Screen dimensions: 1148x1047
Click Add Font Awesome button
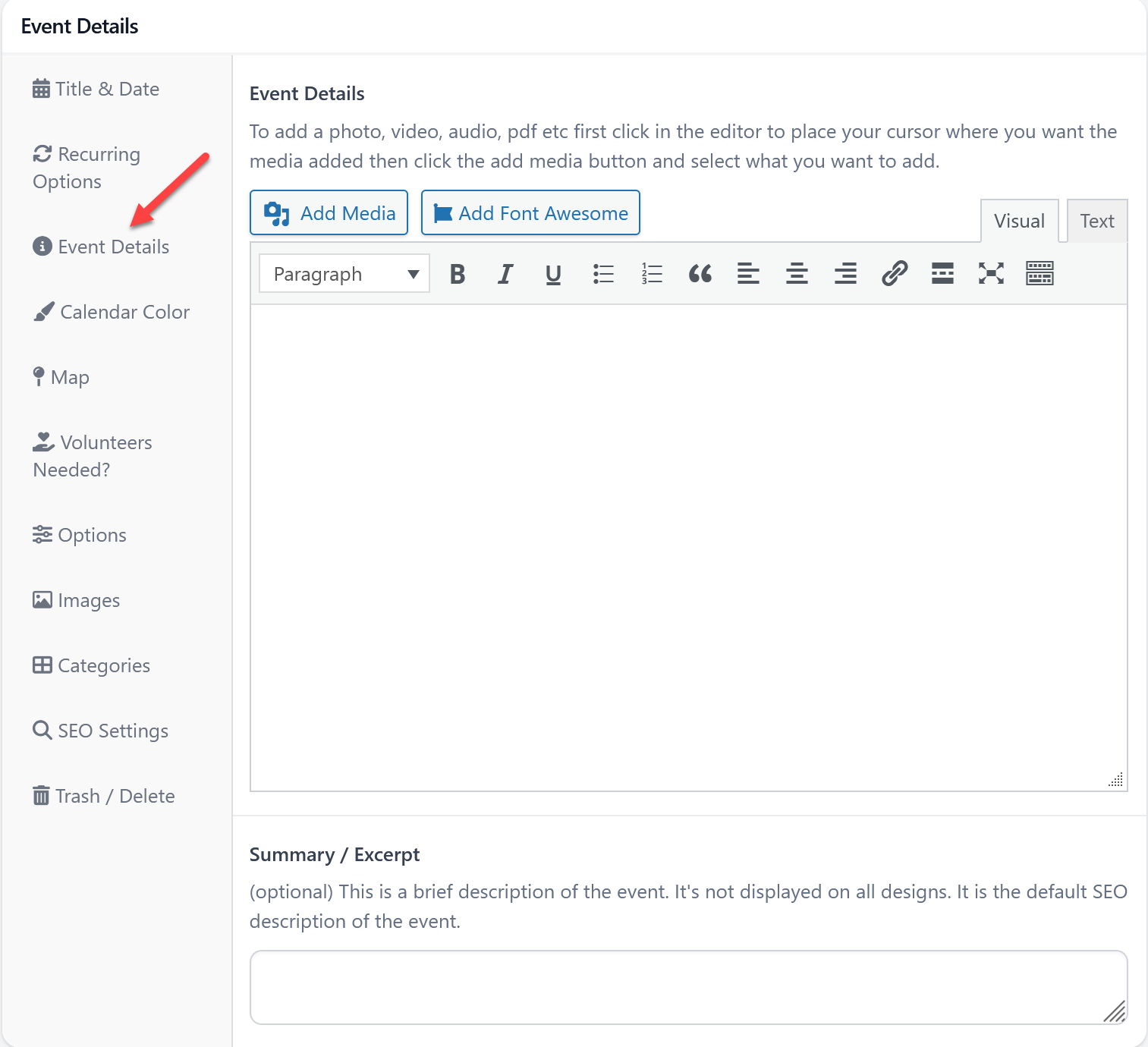(x=530, y=213)
